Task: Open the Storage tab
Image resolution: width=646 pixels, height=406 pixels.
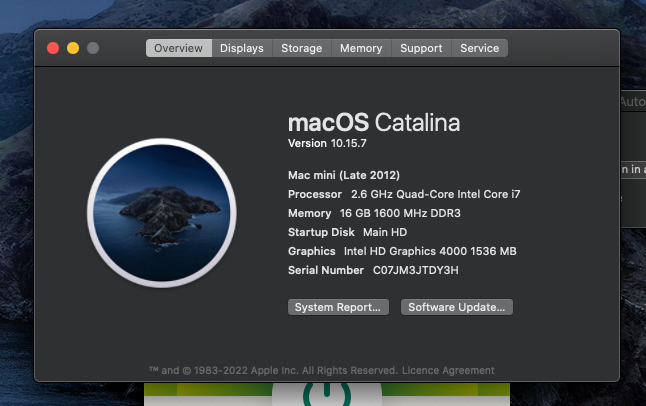Action: (302, 48)
